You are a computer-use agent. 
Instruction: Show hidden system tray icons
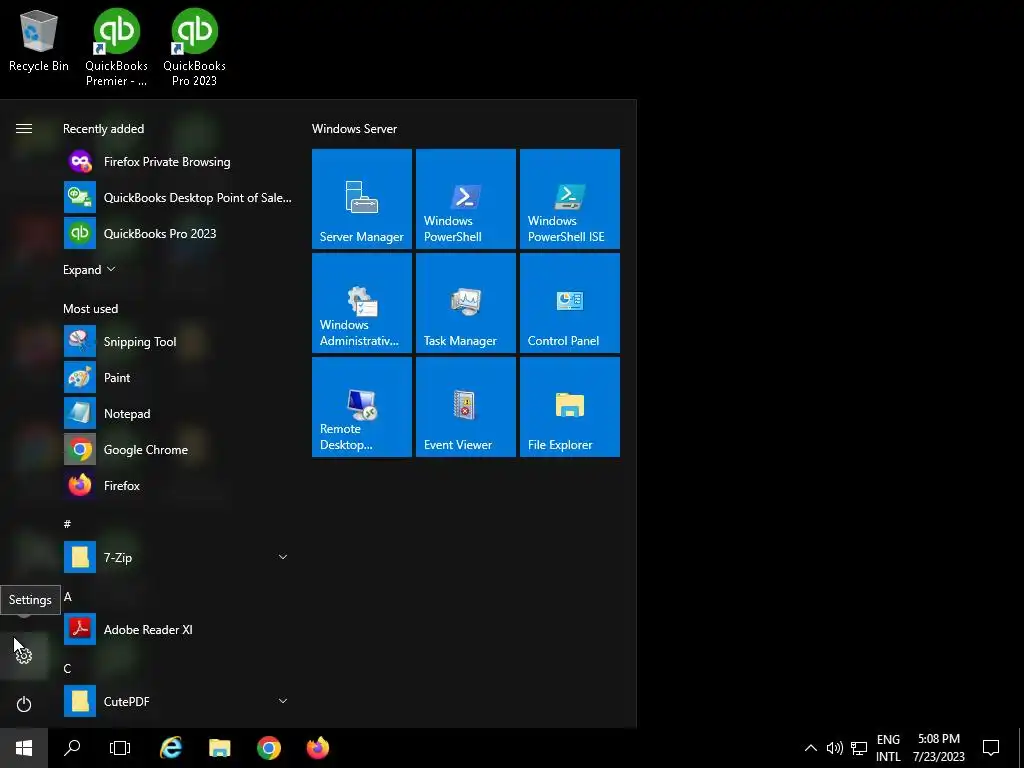(810, 748)
